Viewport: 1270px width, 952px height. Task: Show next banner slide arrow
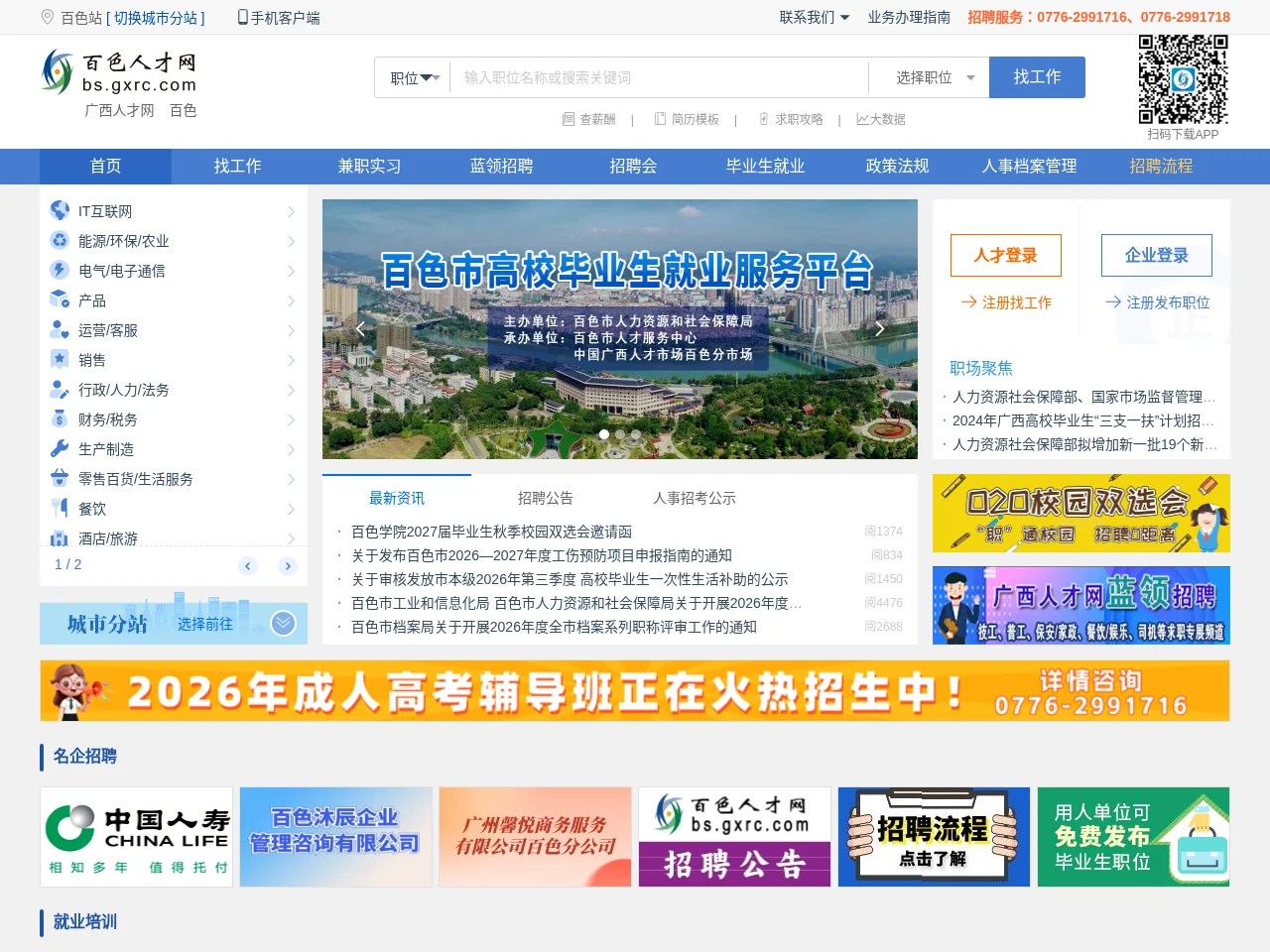pyautogui.click(x=879, y=328)
